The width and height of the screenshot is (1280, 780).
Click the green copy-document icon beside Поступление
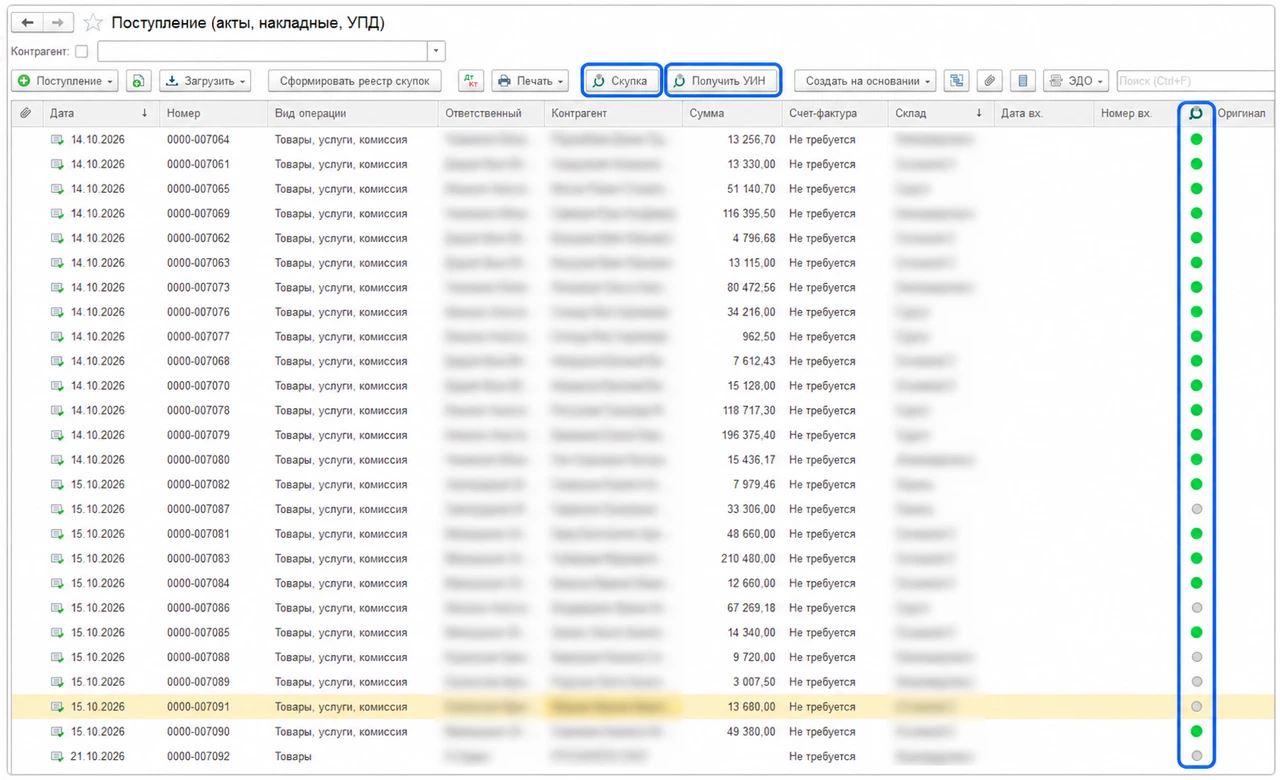tap(138, 81)
